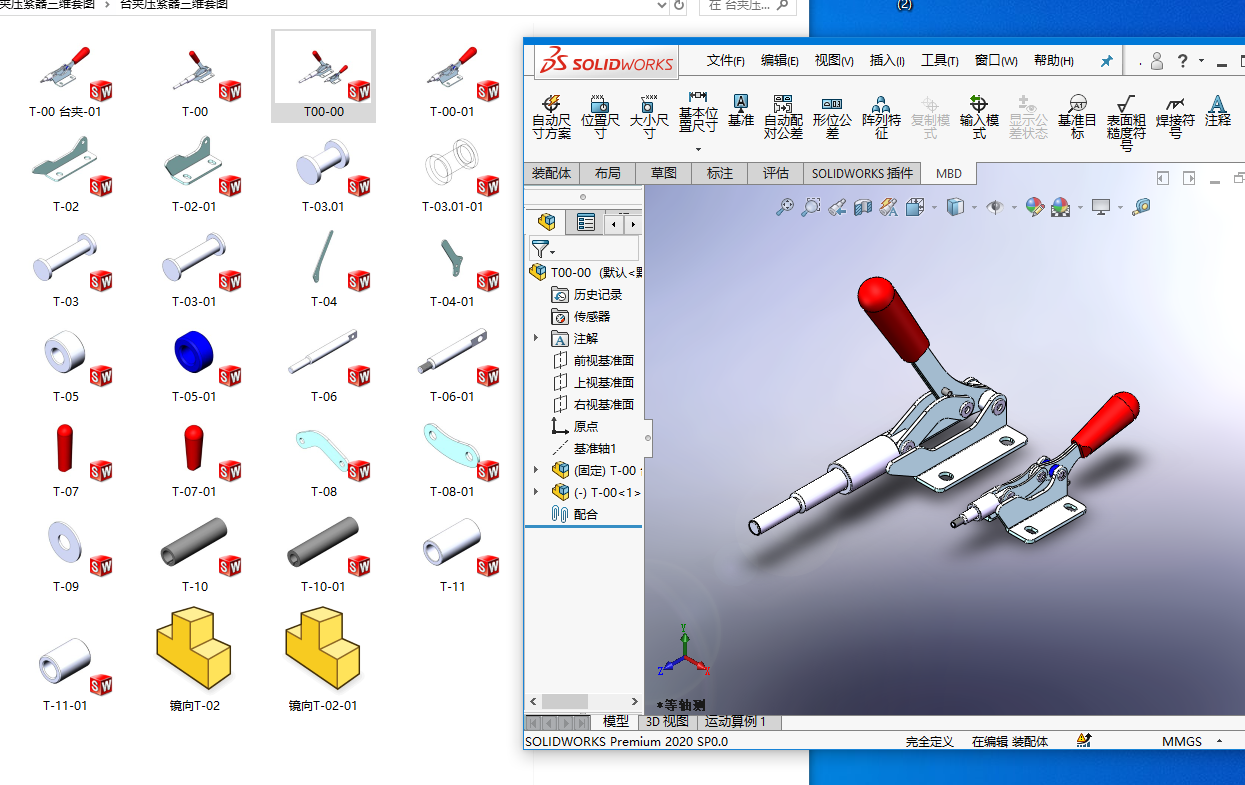The height and width of the screenshot is (785, 1245).
Task: Open the Geometric Tolerance (形位公差) tool
Action: (832, 117)
